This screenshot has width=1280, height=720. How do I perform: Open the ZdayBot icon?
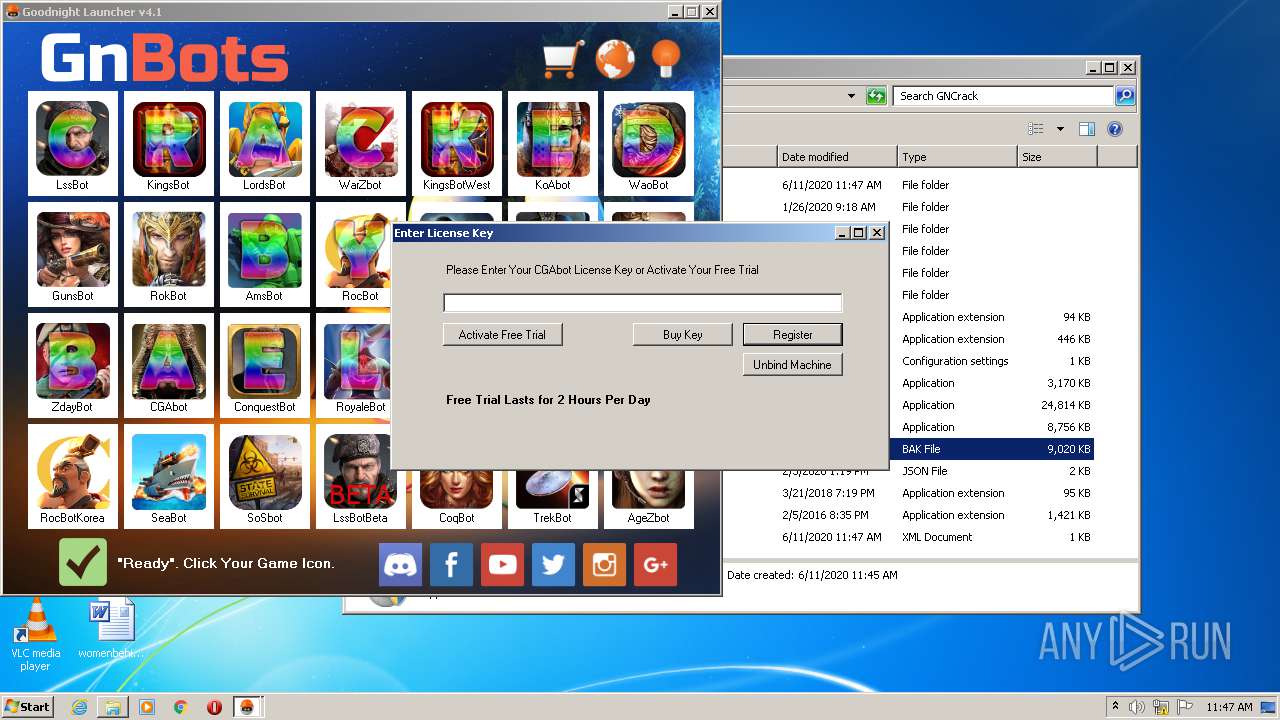(72, 365)
